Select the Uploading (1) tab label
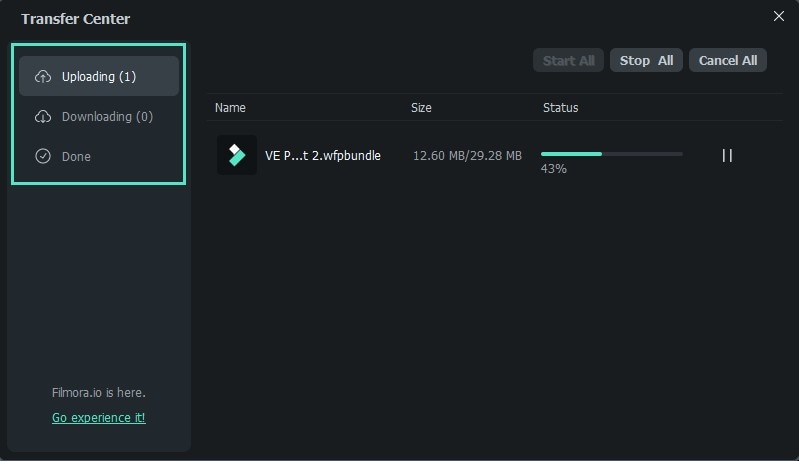 (99, 76)
